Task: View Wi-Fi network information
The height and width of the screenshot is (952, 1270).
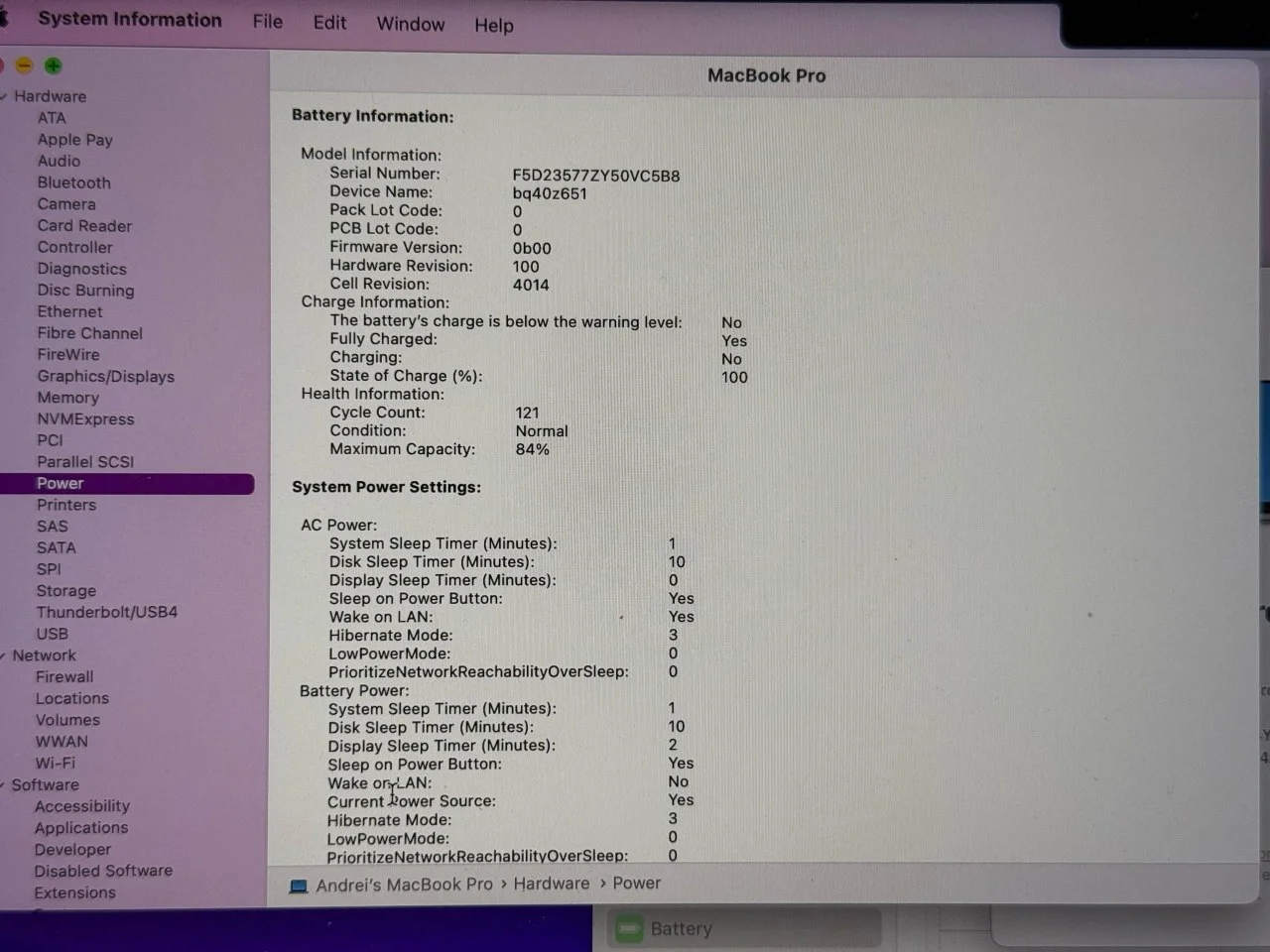Action: [56, 764]
